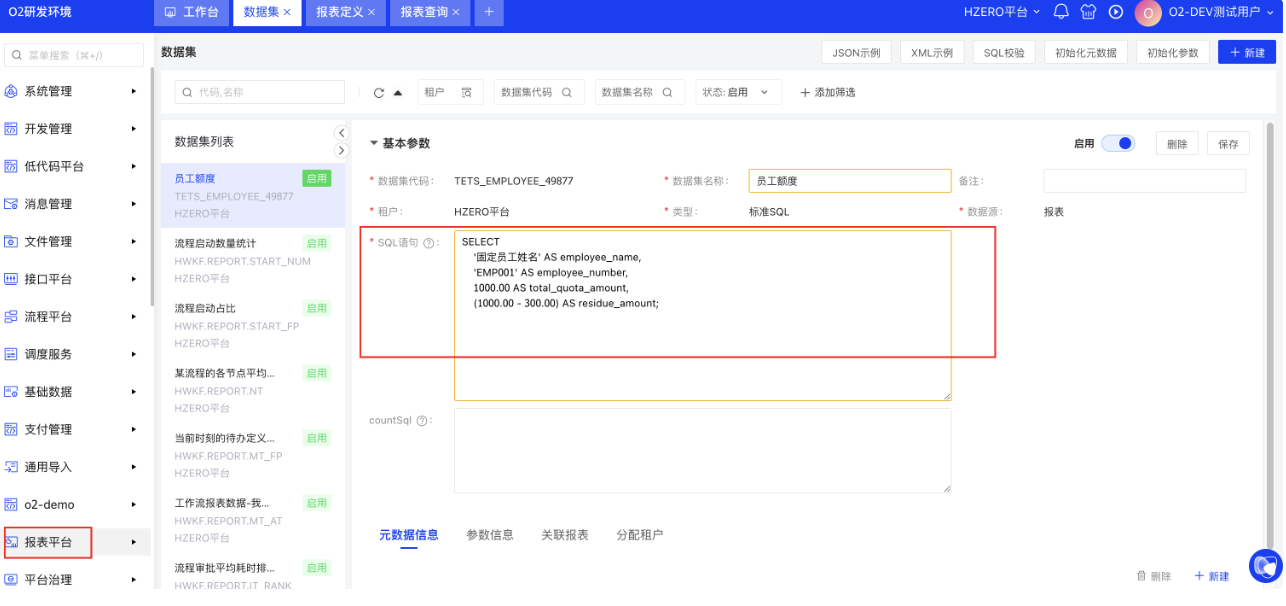This screenshot has width=1286, height=606.
Task: Click the 租户 lookup icon in filter
Action: point(467,92)
